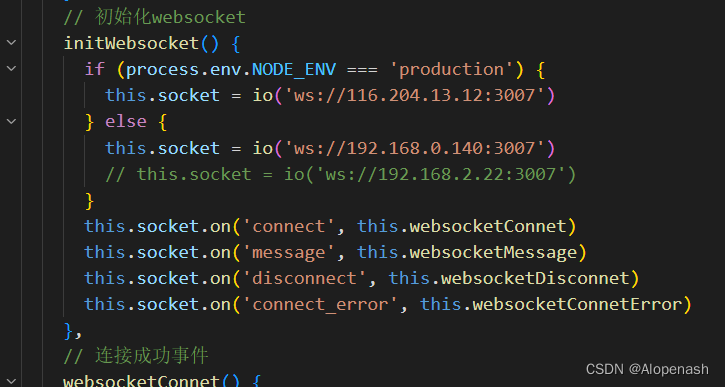The height and width of the screenshot is (387, 725).
Task: Click the NODE_ENV property
Action: pos(294,69)
